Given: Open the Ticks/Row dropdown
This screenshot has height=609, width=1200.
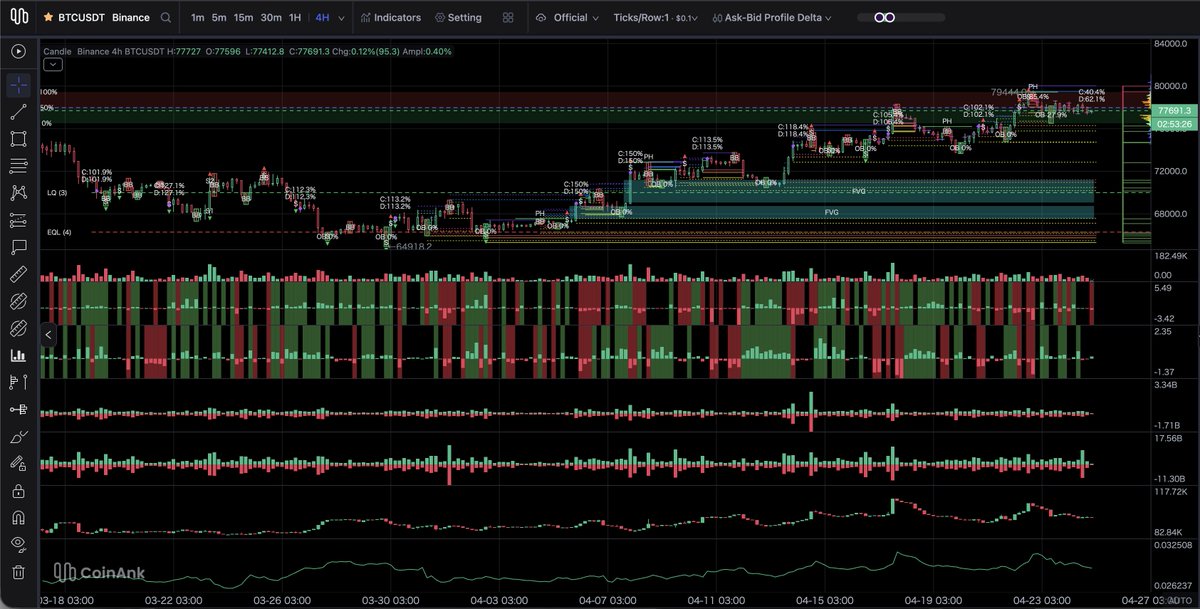Looking at the screenshot, I should (x=656, y=18).
